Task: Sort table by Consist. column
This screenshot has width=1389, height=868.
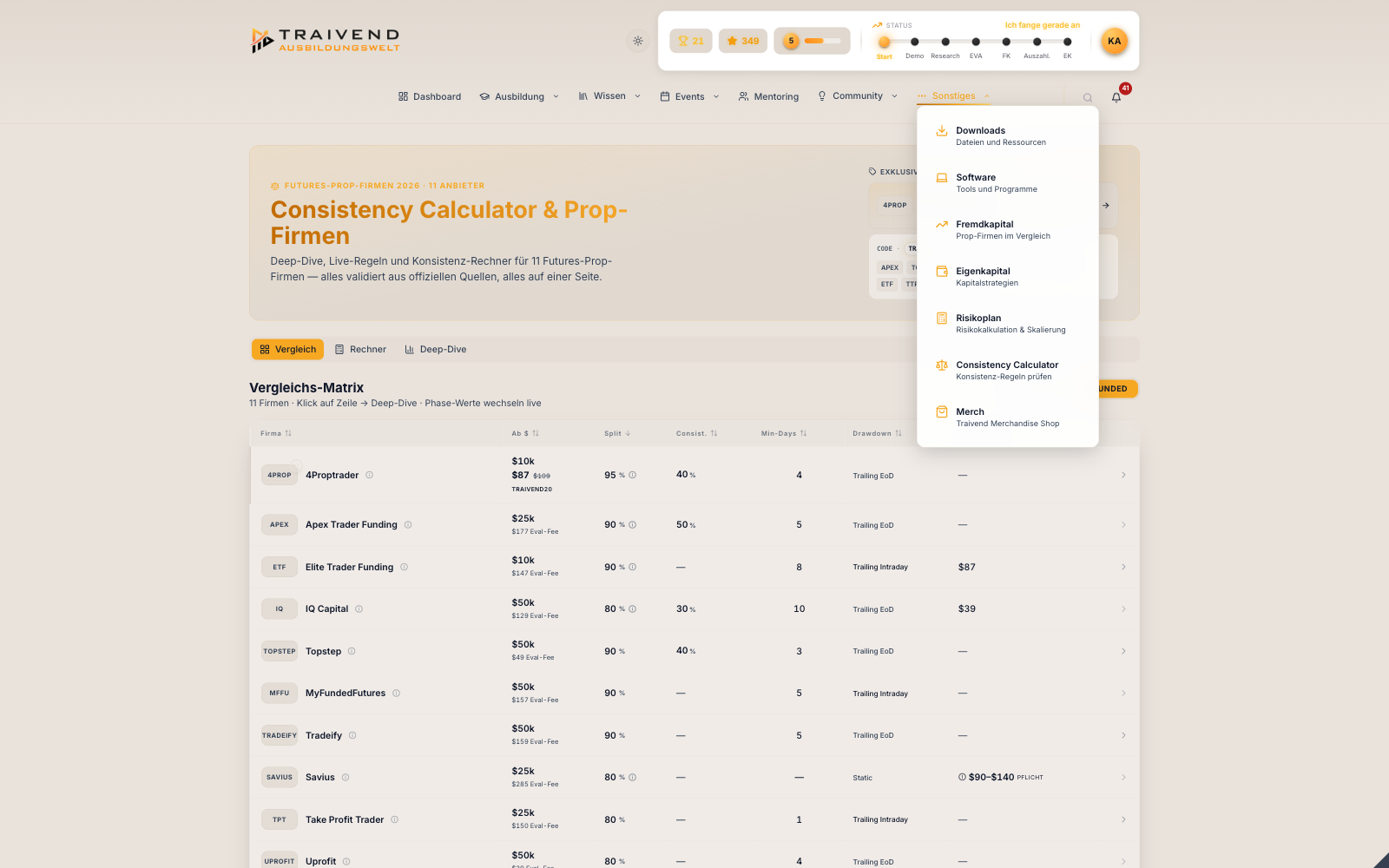Action: tap(696, 433)
